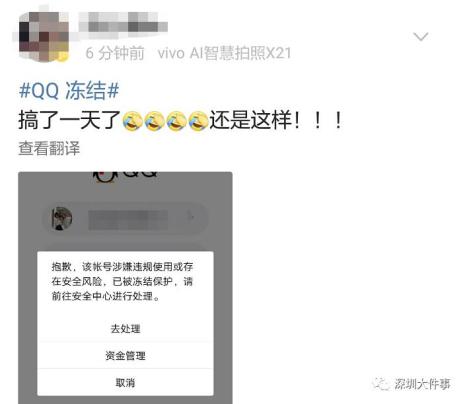The image size is (465, 404).
Task: Click the first crying-laughing emoji
Action: point(132,121)
